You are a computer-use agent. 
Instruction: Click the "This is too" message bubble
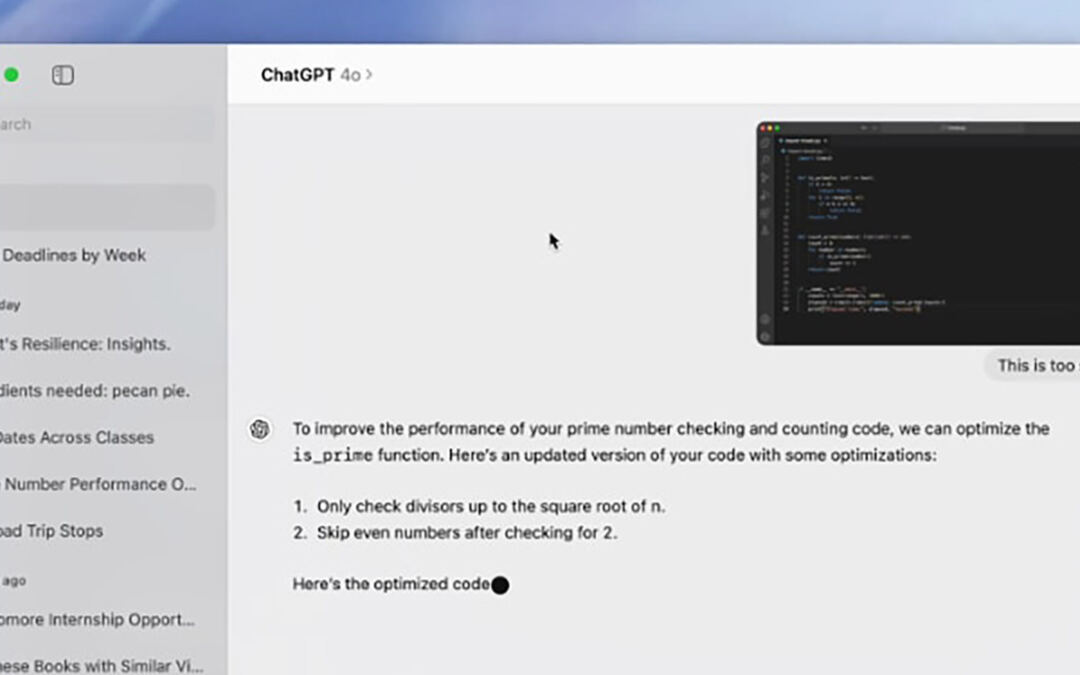[1034, 366]
